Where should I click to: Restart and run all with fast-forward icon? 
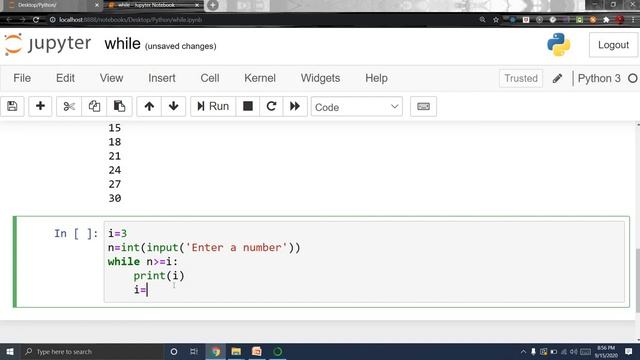click(x=295, y=107)
